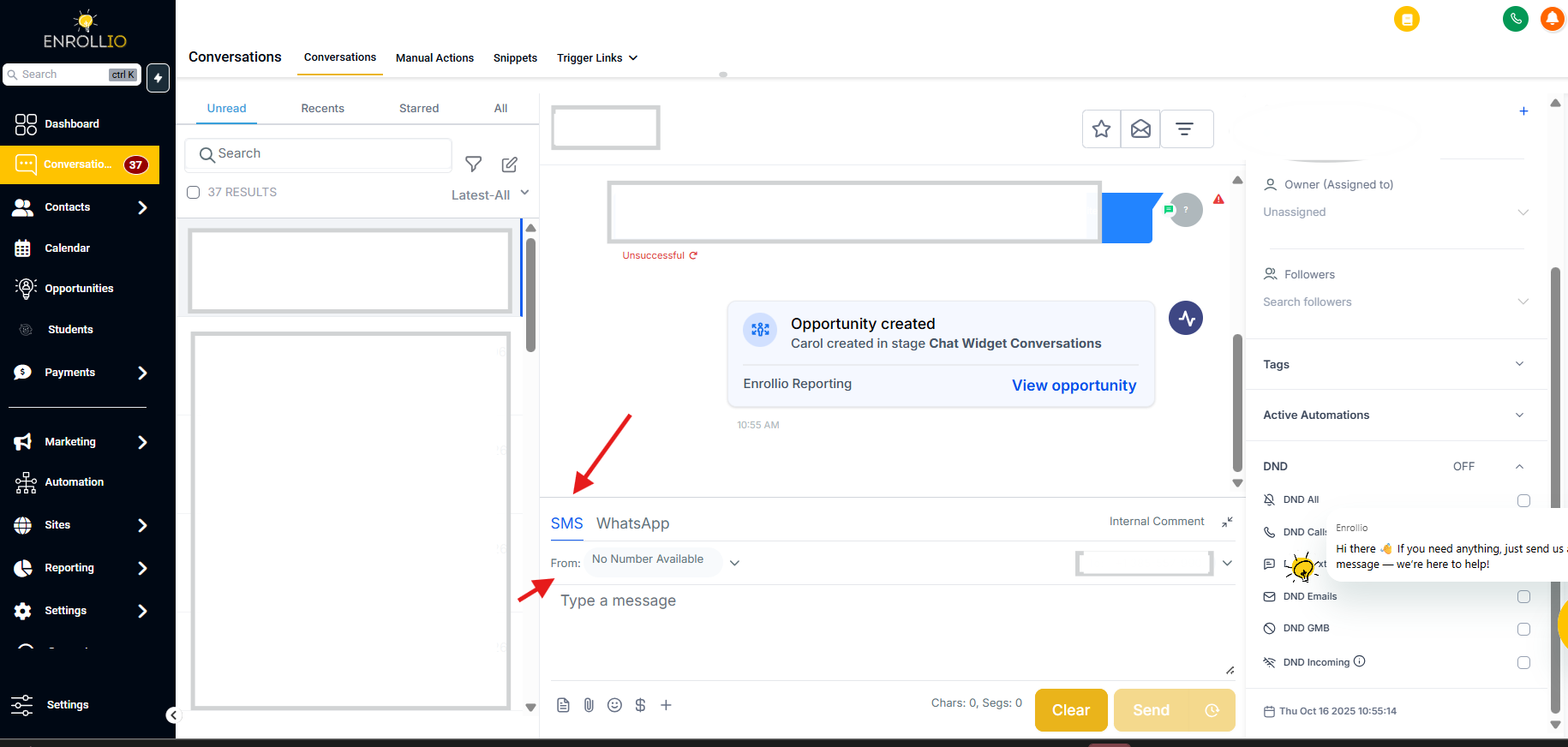Screen dimensions: 1568x747
Task: Open the emoji picker
Action: tap(614, 705)
